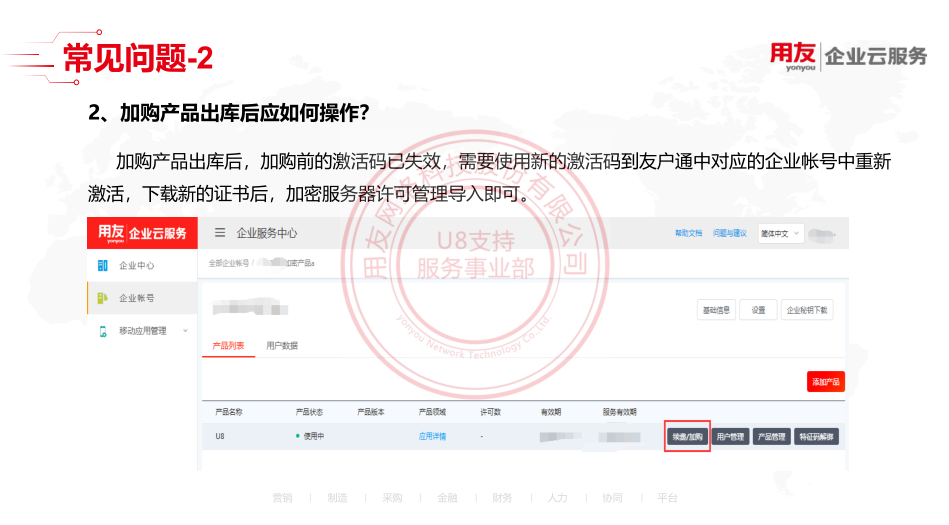Open the 简体中文 language dropdown
The height and width of the screenshot is (525, 949).
781,233
